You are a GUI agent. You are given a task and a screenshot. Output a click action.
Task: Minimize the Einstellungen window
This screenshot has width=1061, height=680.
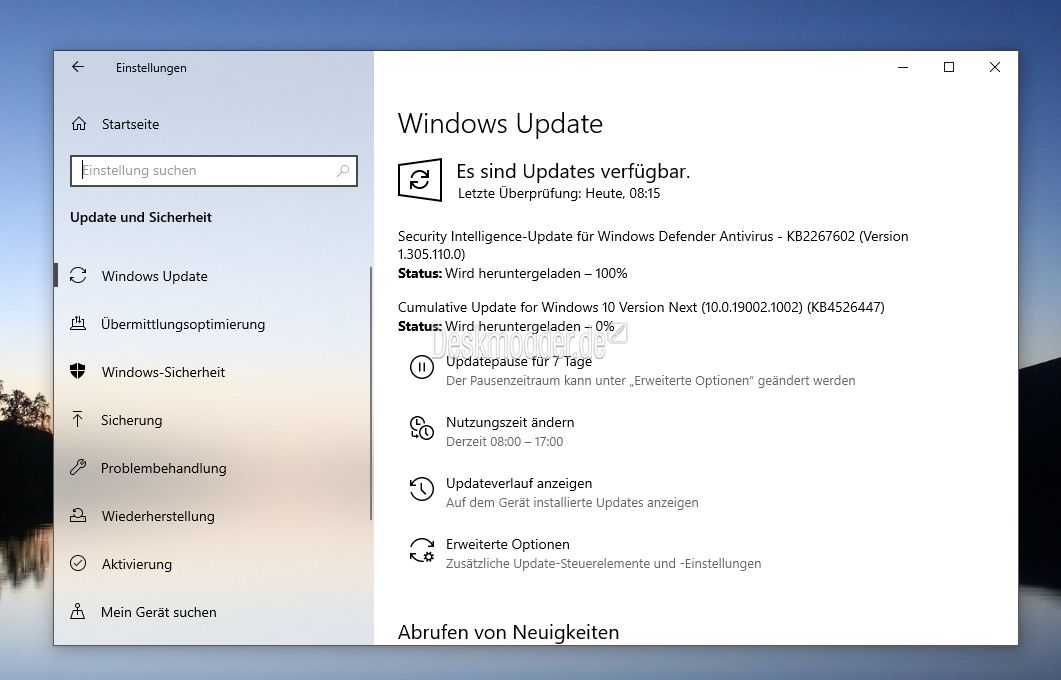(903, 67)
